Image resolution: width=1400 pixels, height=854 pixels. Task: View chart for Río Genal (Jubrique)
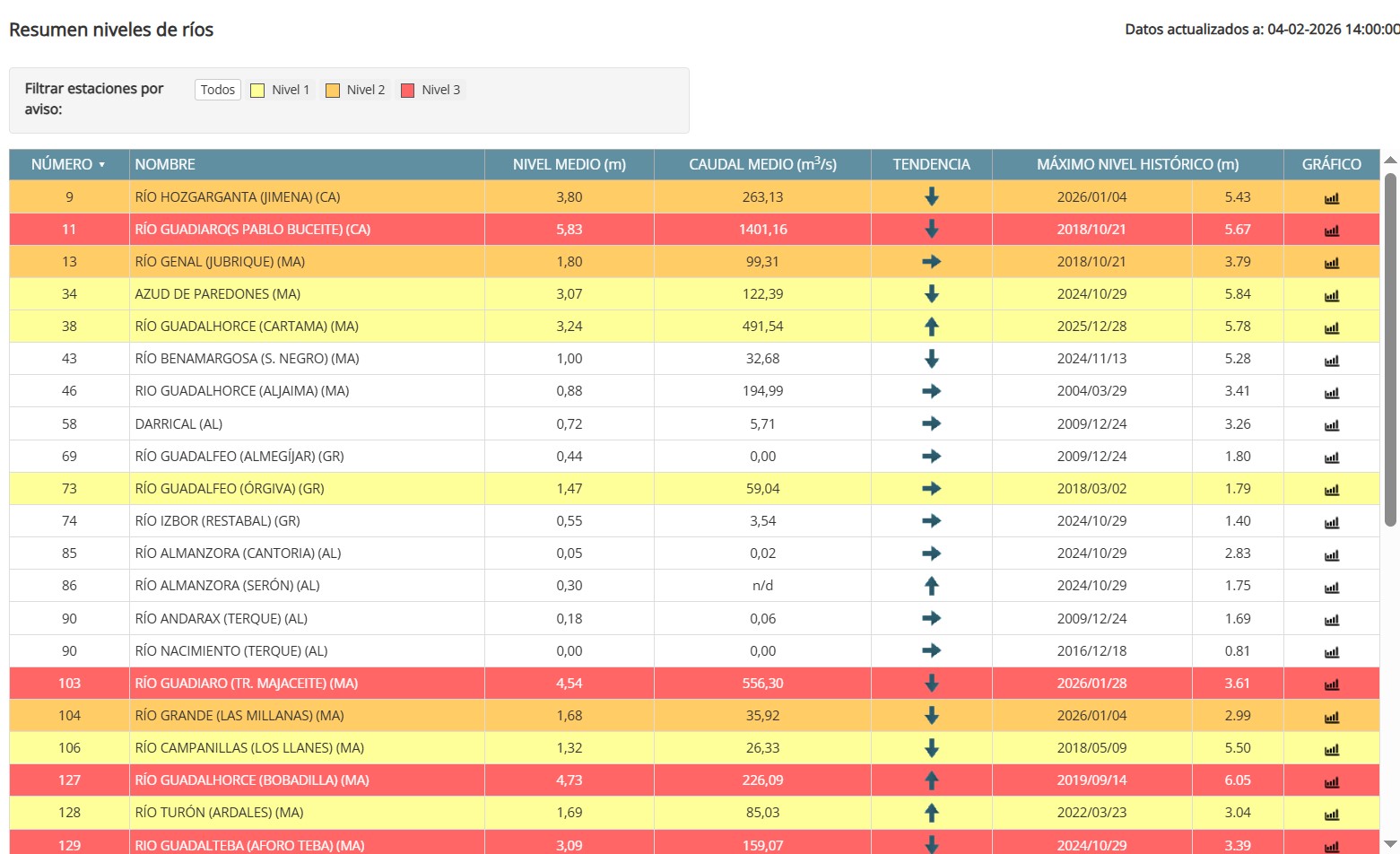pyautogui.click(x=1331, y=263)
